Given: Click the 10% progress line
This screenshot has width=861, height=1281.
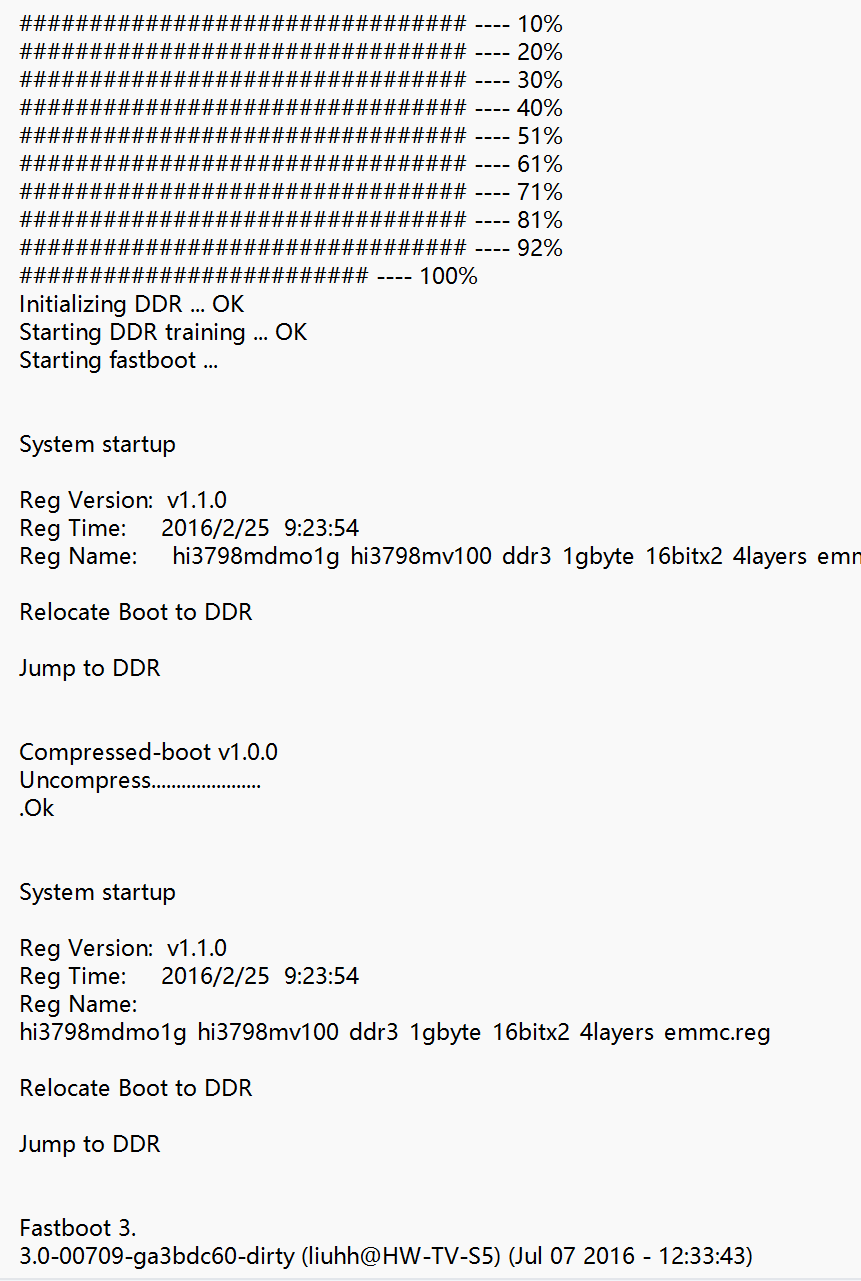Looking at the screenshot, I should [290, 24].
